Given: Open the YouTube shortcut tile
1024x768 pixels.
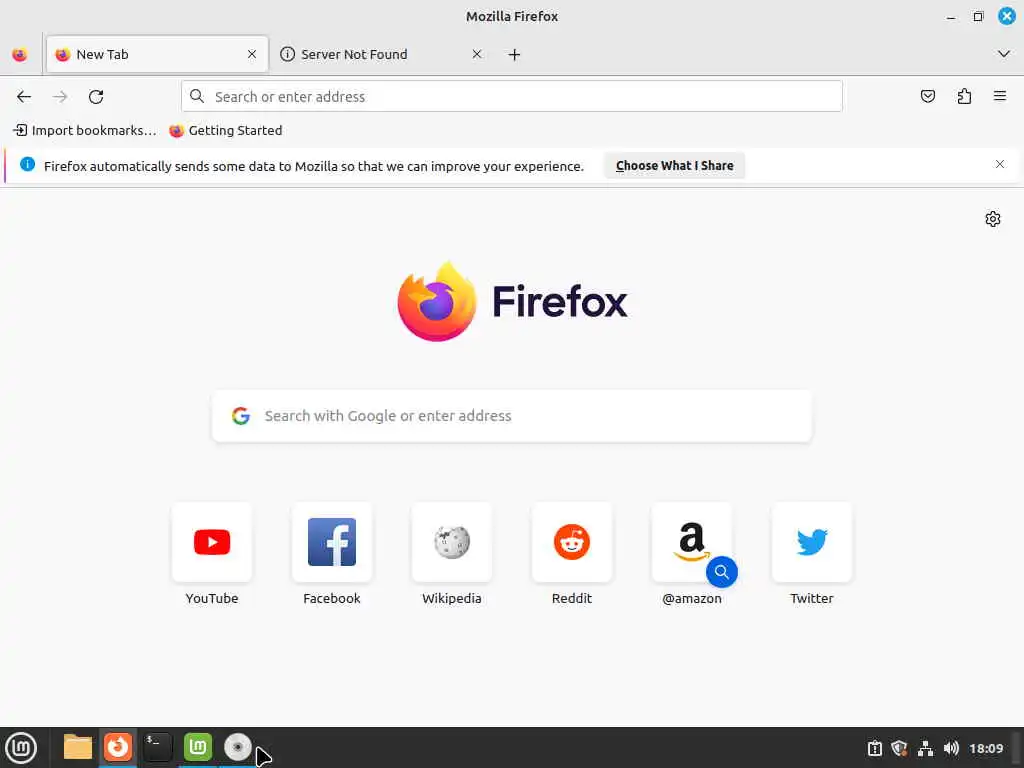Looking at the screenshot, I should click(212, 542).
